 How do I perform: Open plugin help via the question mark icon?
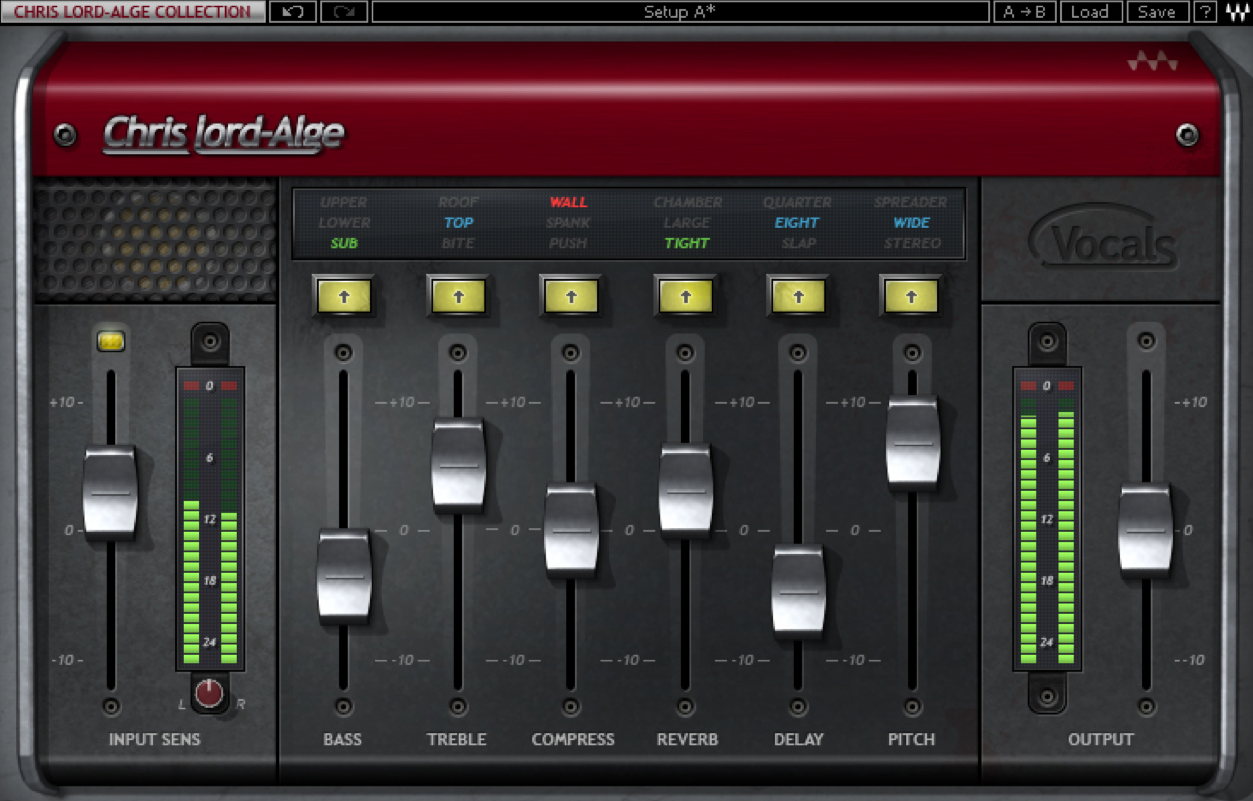coord(1206,12)
